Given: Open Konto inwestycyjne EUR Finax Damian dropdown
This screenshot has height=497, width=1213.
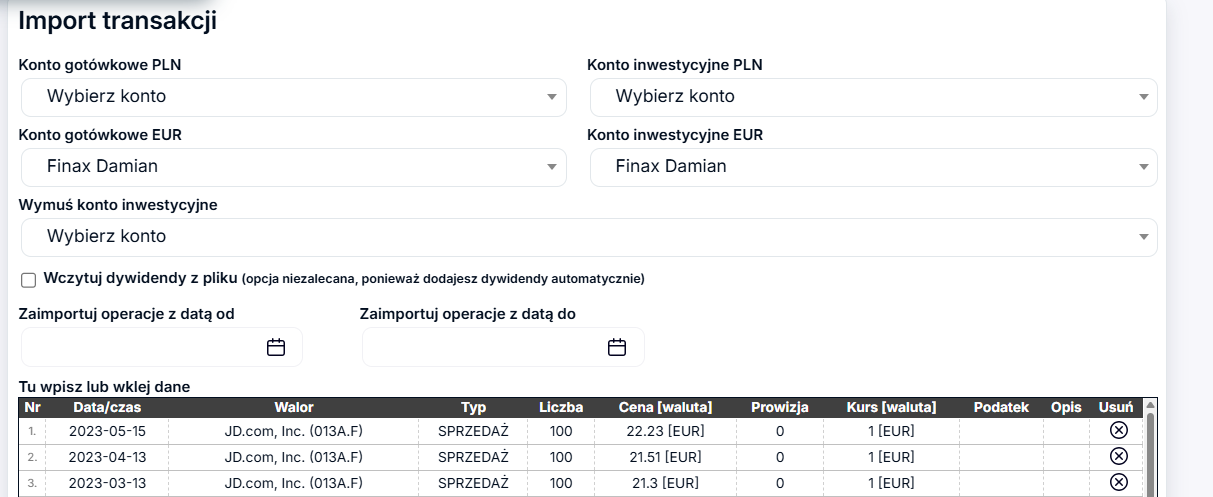Looking at the screenshot, I should point(873,167).
